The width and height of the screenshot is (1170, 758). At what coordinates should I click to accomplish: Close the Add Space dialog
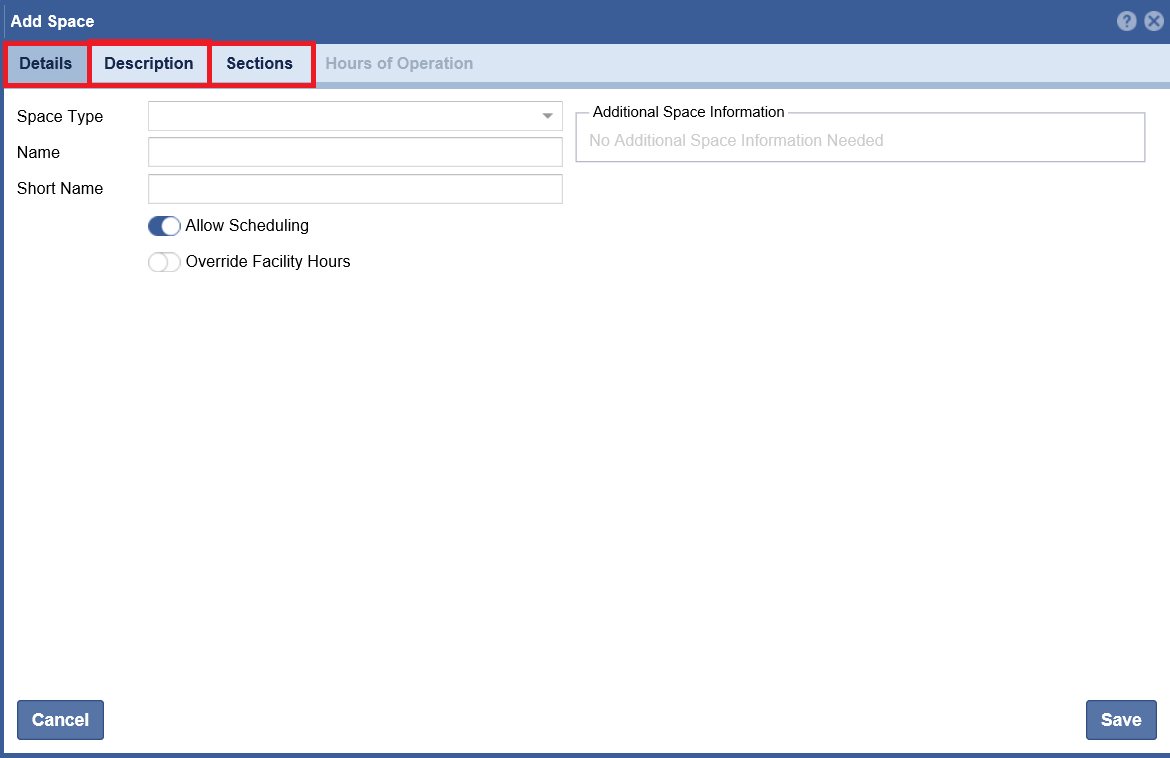coord(1154,21)
